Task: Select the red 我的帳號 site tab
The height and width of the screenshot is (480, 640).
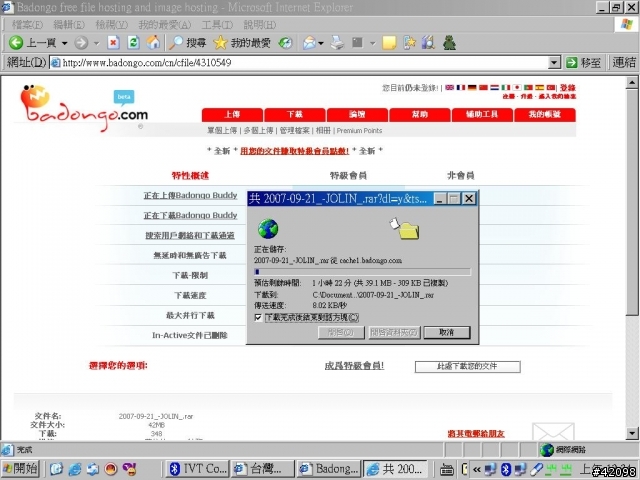Action: pos(545,115)
